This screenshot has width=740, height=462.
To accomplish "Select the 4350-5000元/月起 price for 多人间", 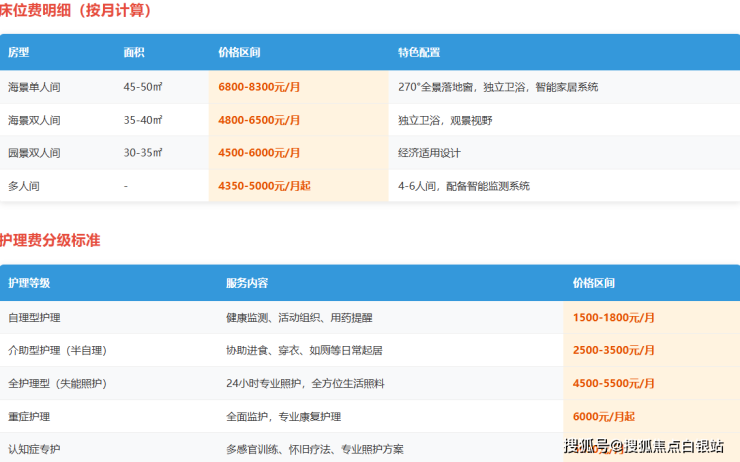I will pos(265,186).
